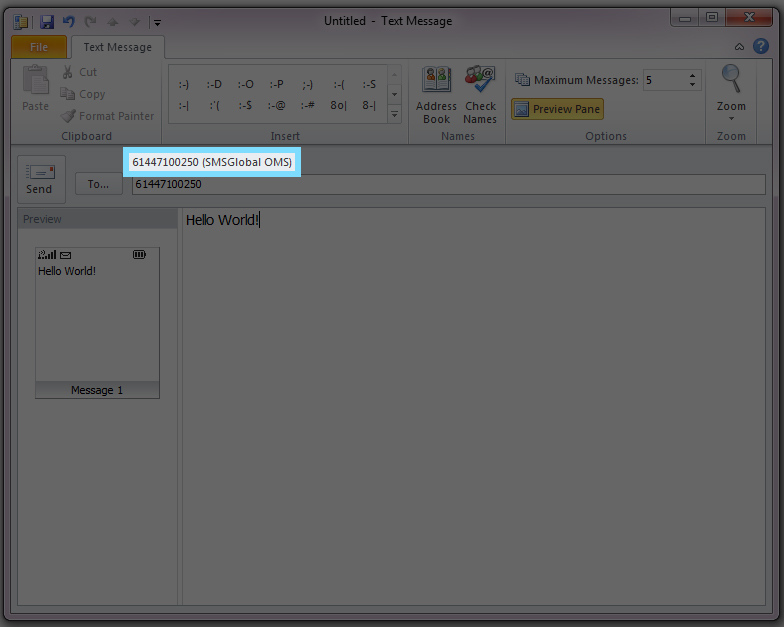Click the Save icon in quick access toolbar
Screen dimensions: 784x627
click(x=47, y=21)
